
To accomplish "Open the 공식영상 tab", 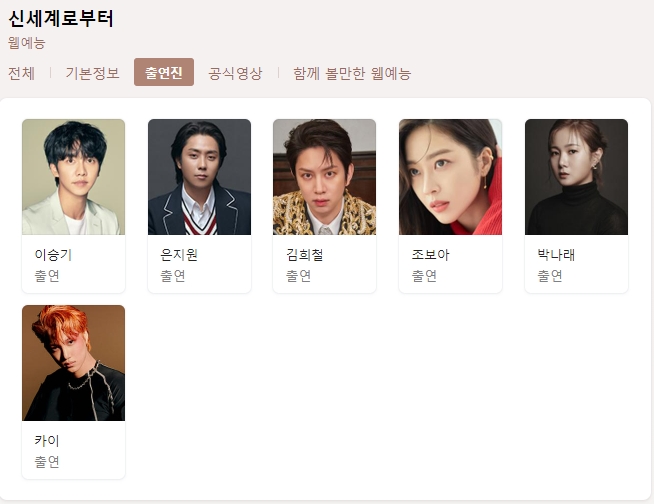I will click(236, 73).
